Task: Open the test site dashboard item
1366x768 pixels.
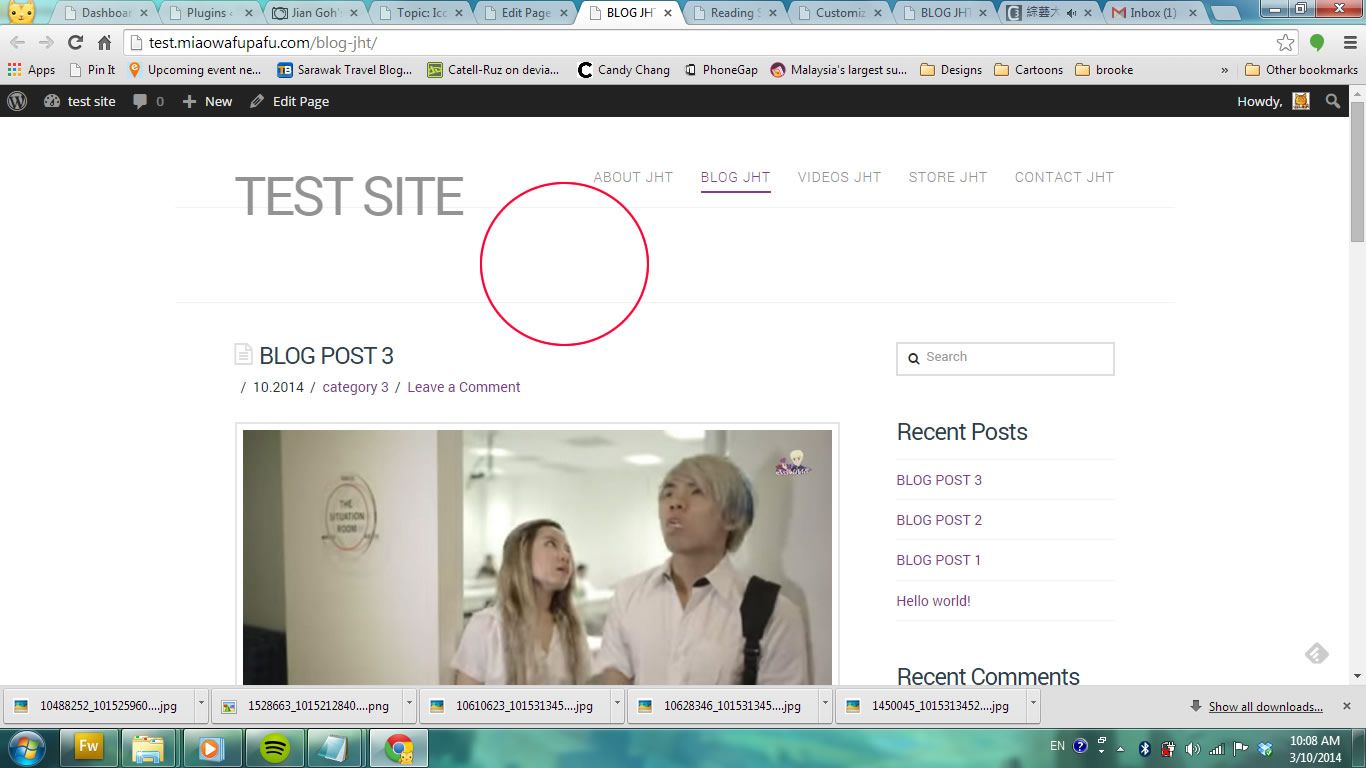Action: click(x=80, y=101)
